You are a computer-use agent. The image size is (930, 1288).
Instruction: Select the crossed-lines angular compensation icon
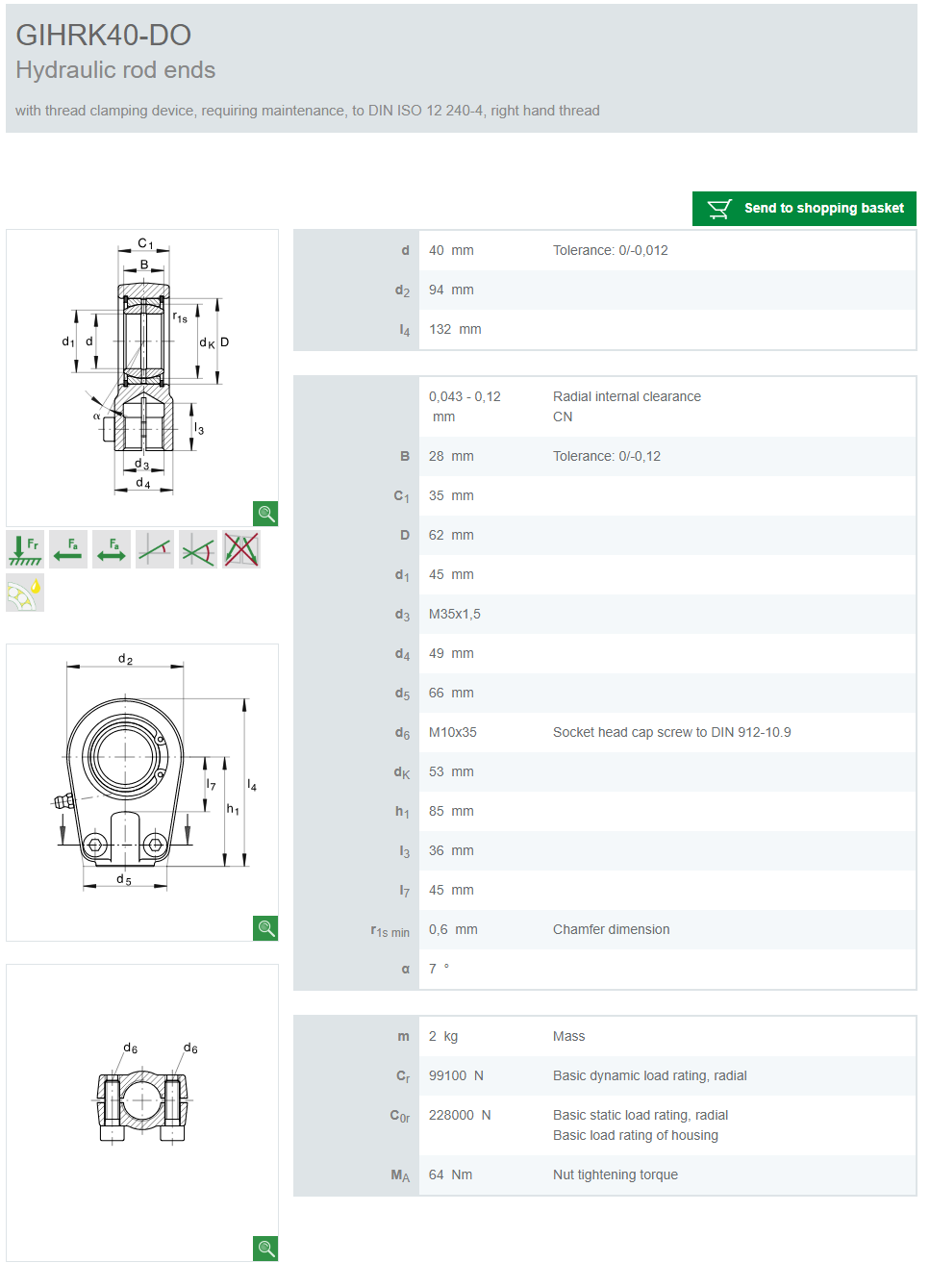click(198, 549)
